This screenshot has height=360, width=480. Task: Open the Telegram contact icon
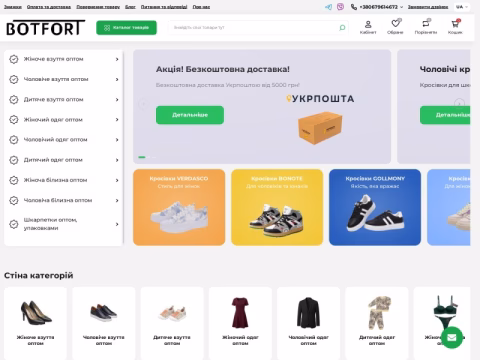328,7
